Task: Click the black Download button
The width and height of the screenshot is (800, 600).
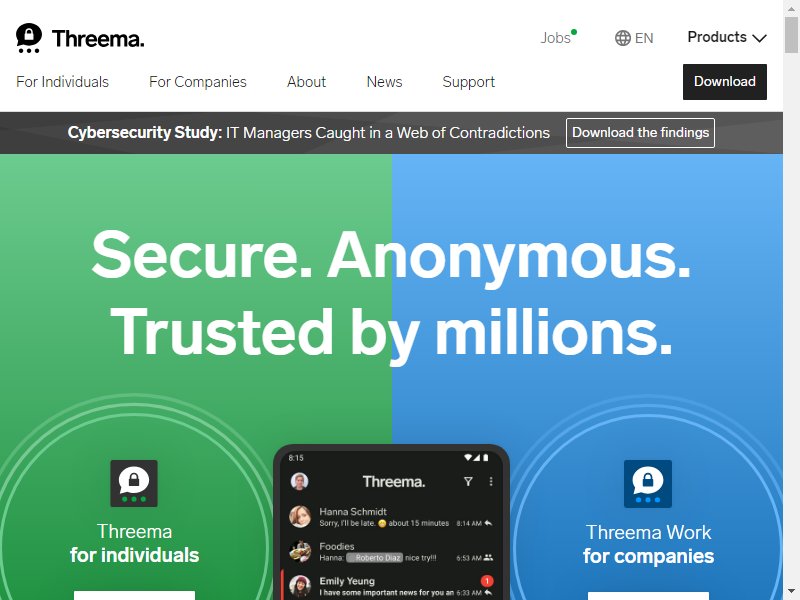Action: pos(724,82)
